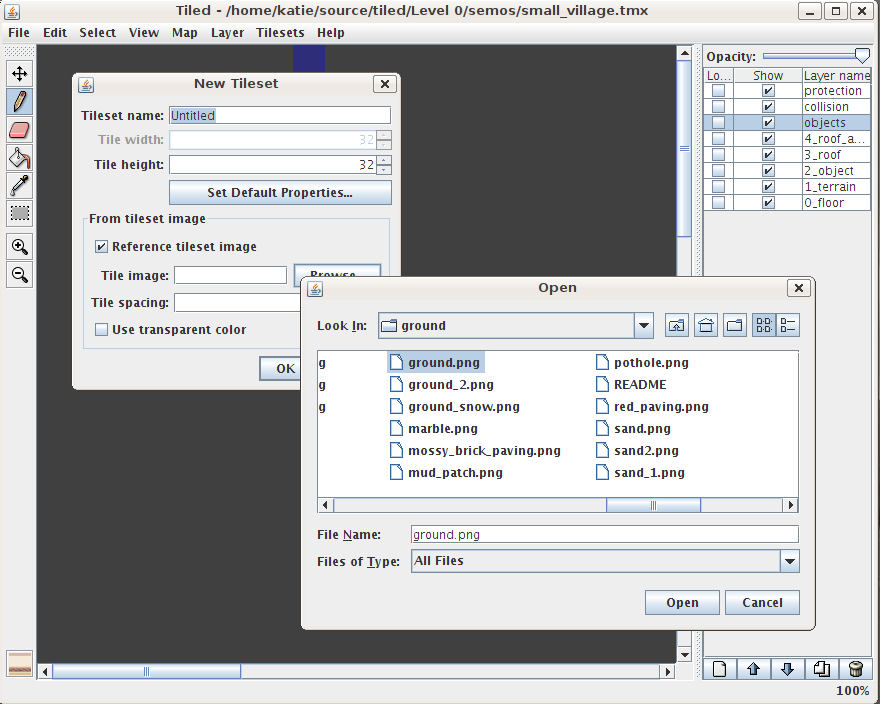
Task: Enable Use transparent color checkbox
Action: click(101, 330)
